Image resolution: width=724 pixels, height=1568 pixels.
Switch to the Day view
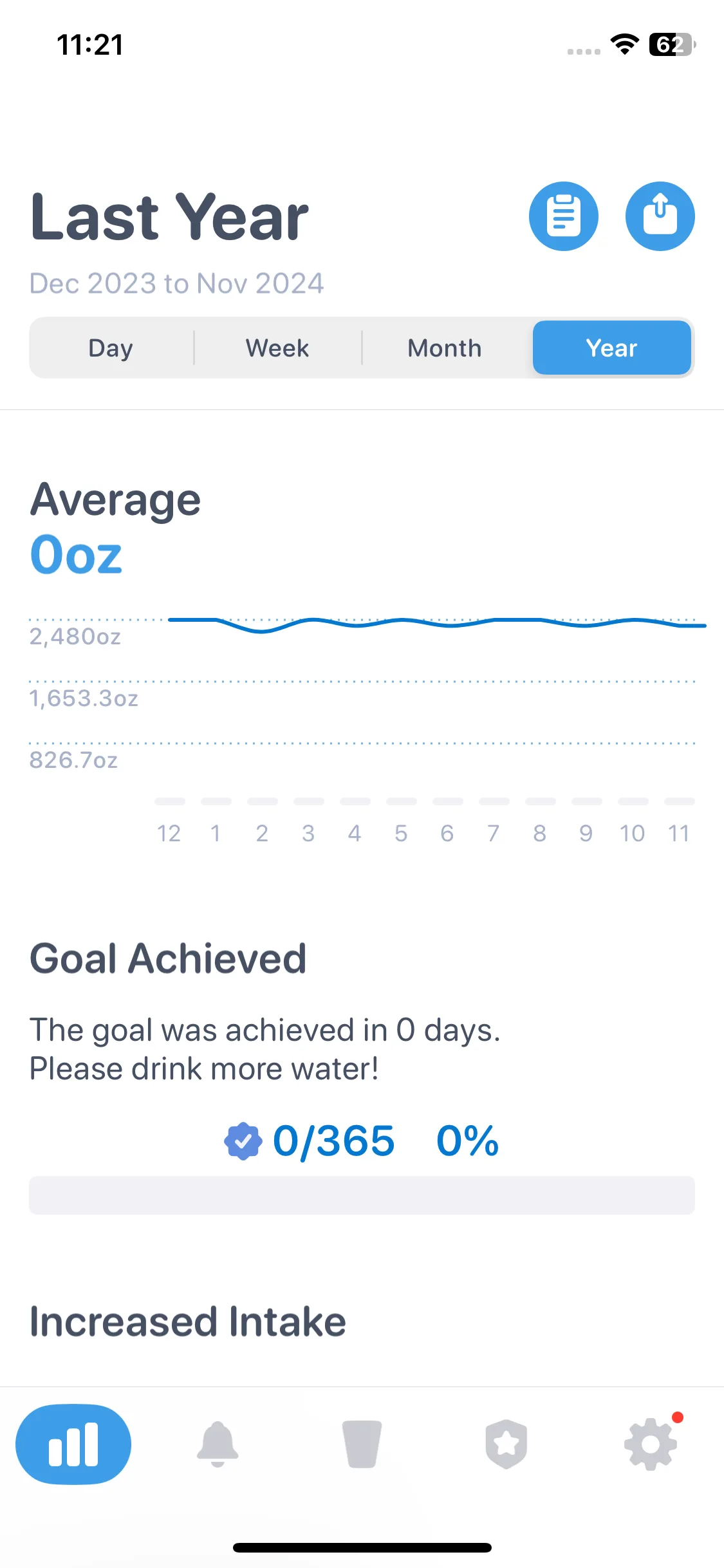pyautogui.click(x=111, y=348)
